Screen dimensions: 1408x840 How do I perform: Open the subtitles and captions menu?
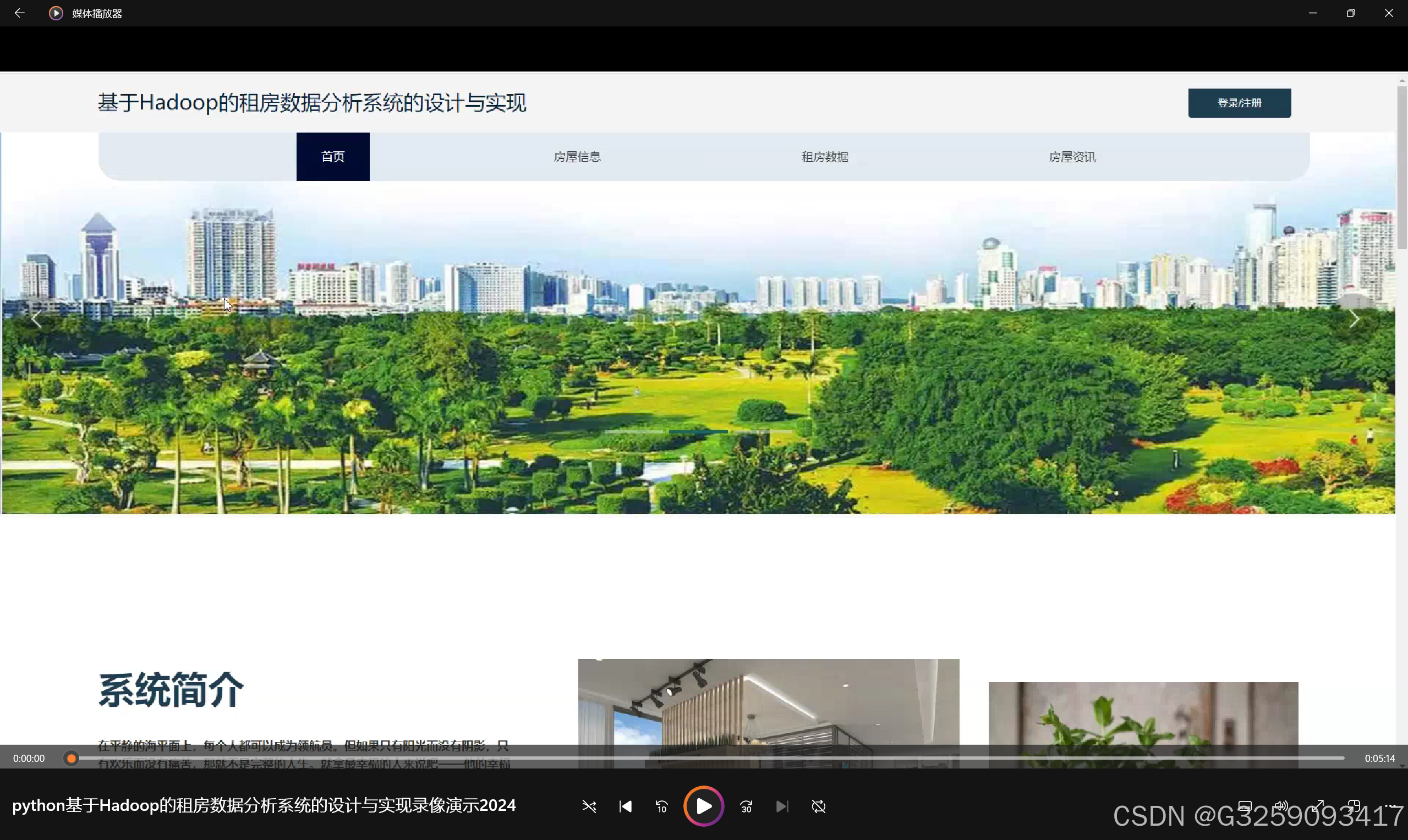pos(1245,806)
